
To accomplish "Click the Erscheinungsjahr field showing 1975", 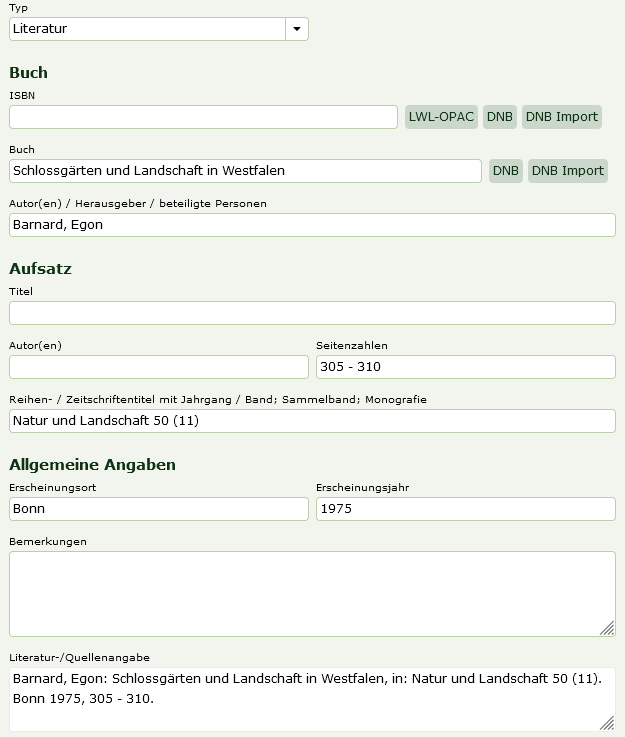I will [x=465, y=509].
